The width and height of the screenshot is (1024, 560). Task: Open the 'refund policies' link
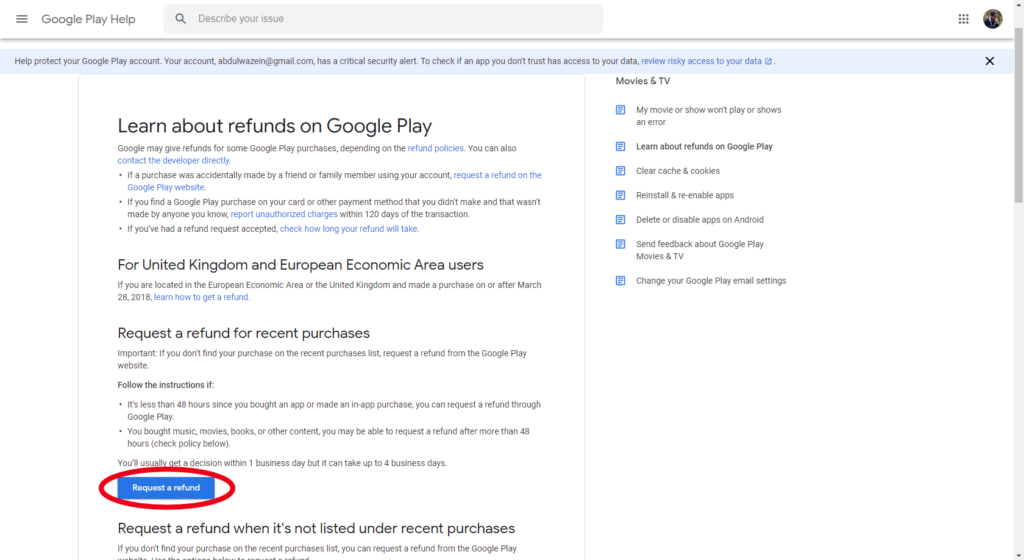pos(436,148)
